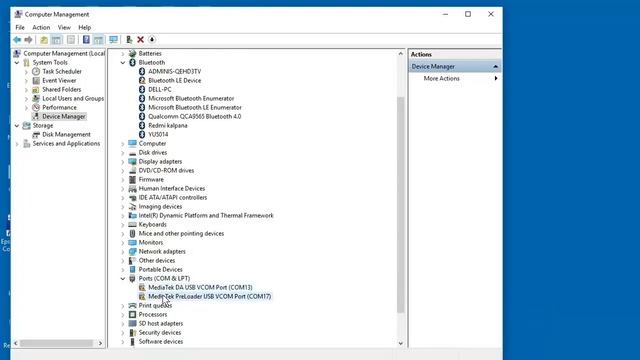This screenshot has width=640, height=360.
Task: Select Intel(R) Dynamic Platform and Thermal Framework
Action: coord(206,216)
